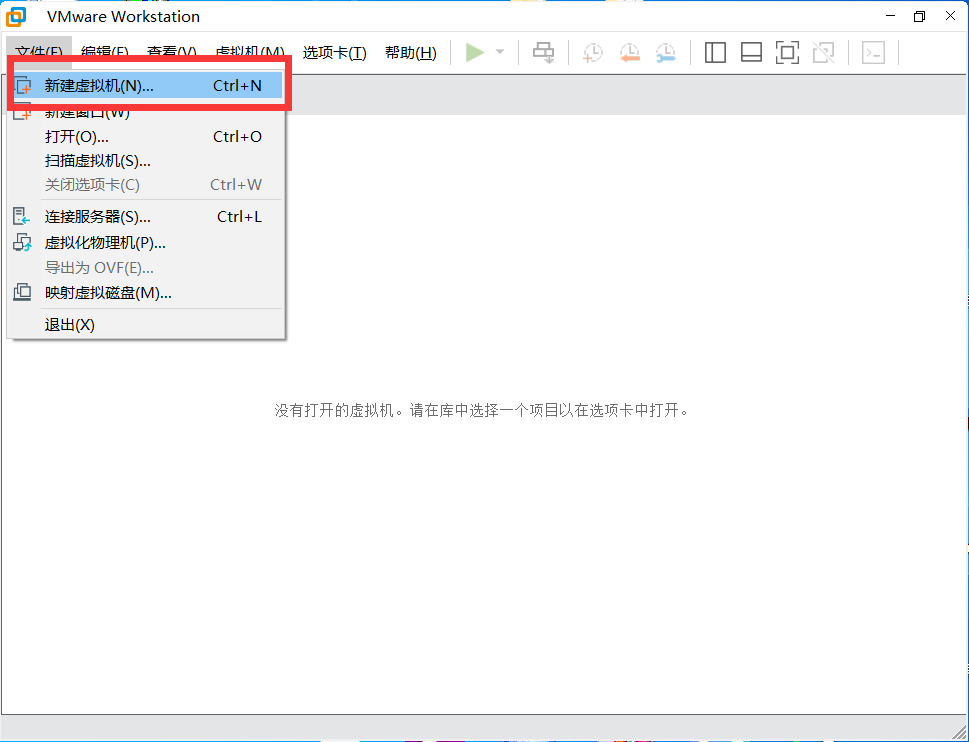
Task: Toggle the library sidebar panel icon
Action: click(x=715, y=53)
